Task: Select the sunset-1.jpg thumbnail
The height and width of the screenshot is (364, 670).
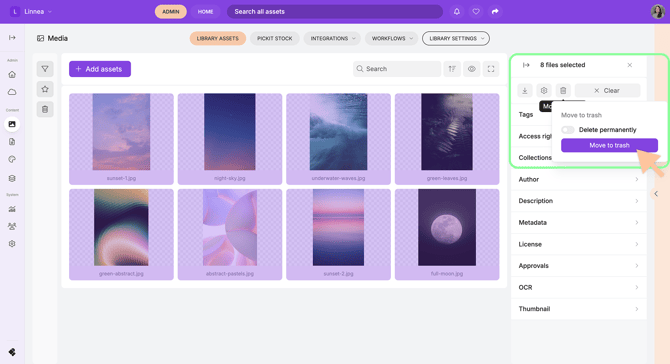Action: pos(121,139)
